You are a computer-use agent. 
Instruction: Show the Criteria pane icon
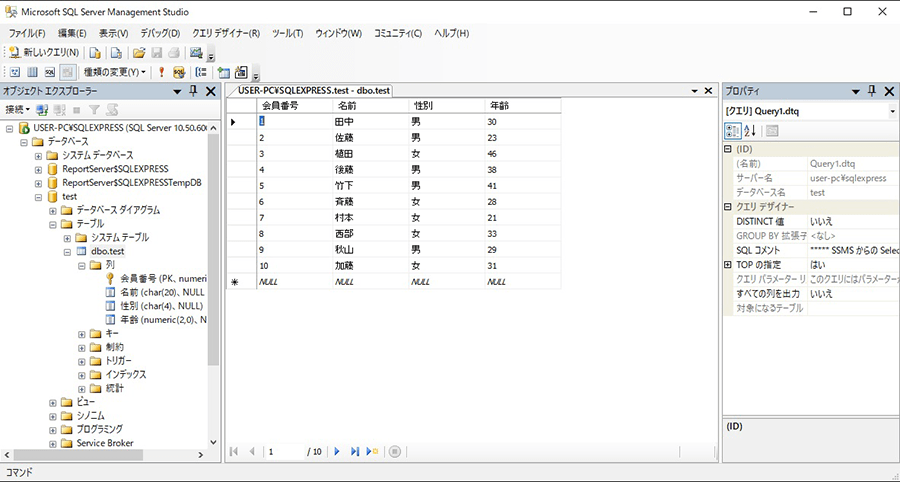33,72
